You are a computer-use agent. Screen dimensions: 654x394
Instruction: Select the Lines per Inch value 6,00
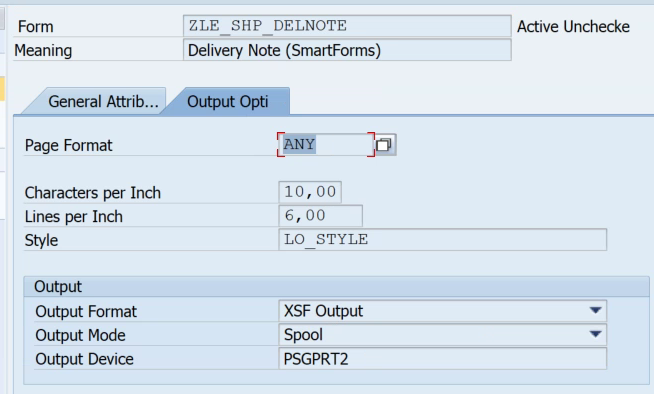pyautogui.click(x=320, y=216)
